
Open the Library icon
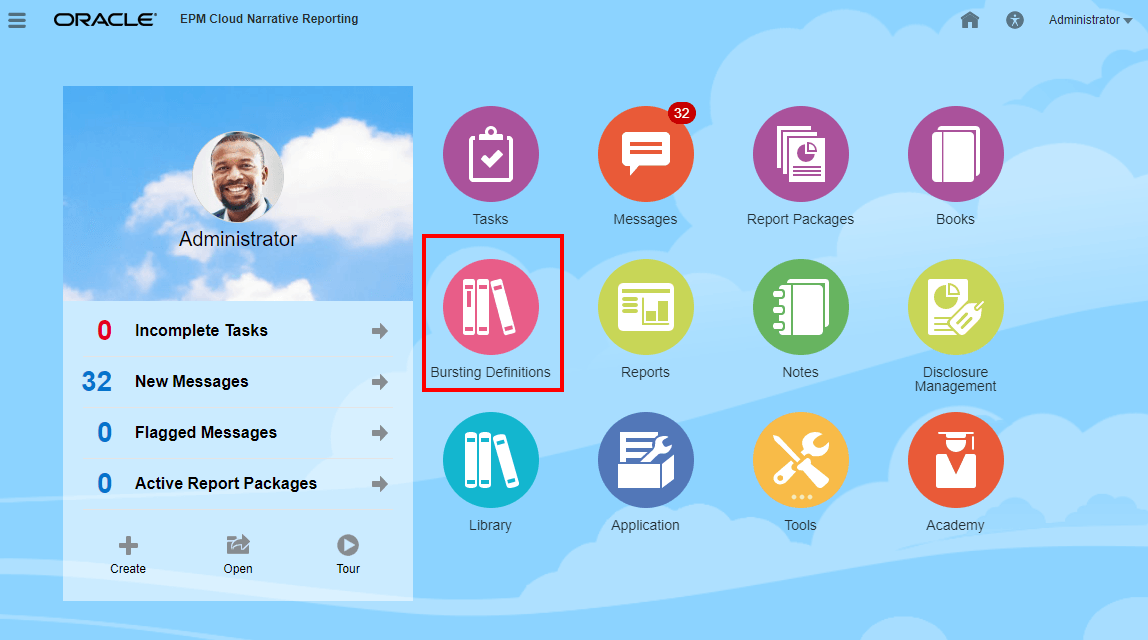[491, 460]
